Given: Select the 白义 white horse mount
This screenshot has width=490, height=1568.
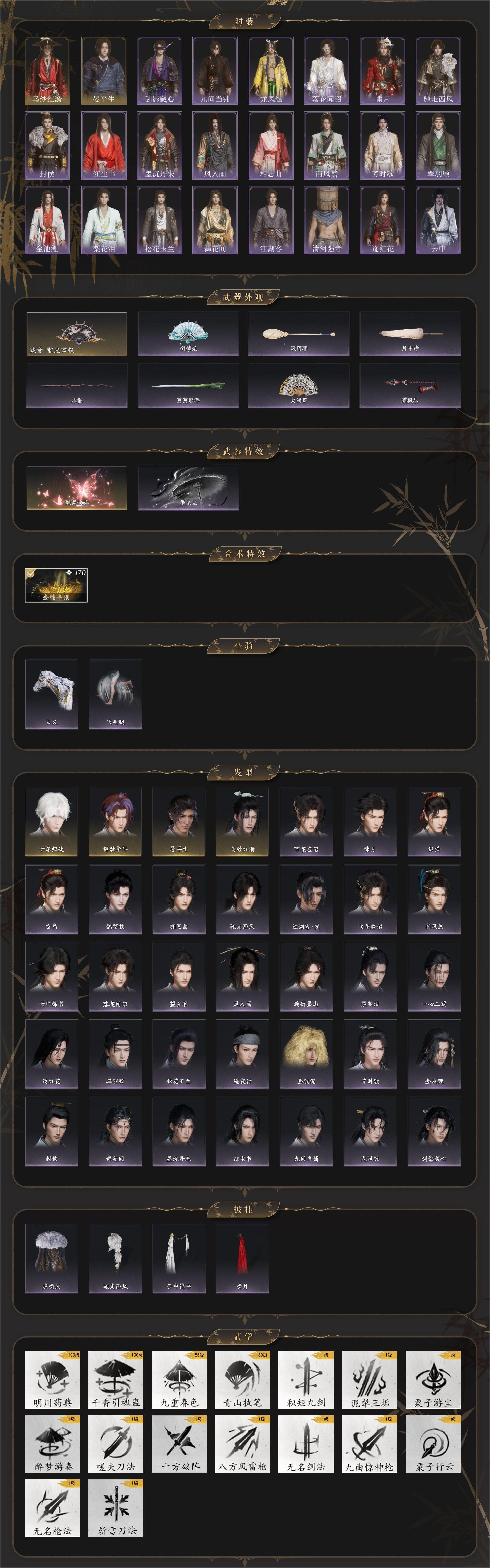Looking at the screenshot, I should coord(52,694).
